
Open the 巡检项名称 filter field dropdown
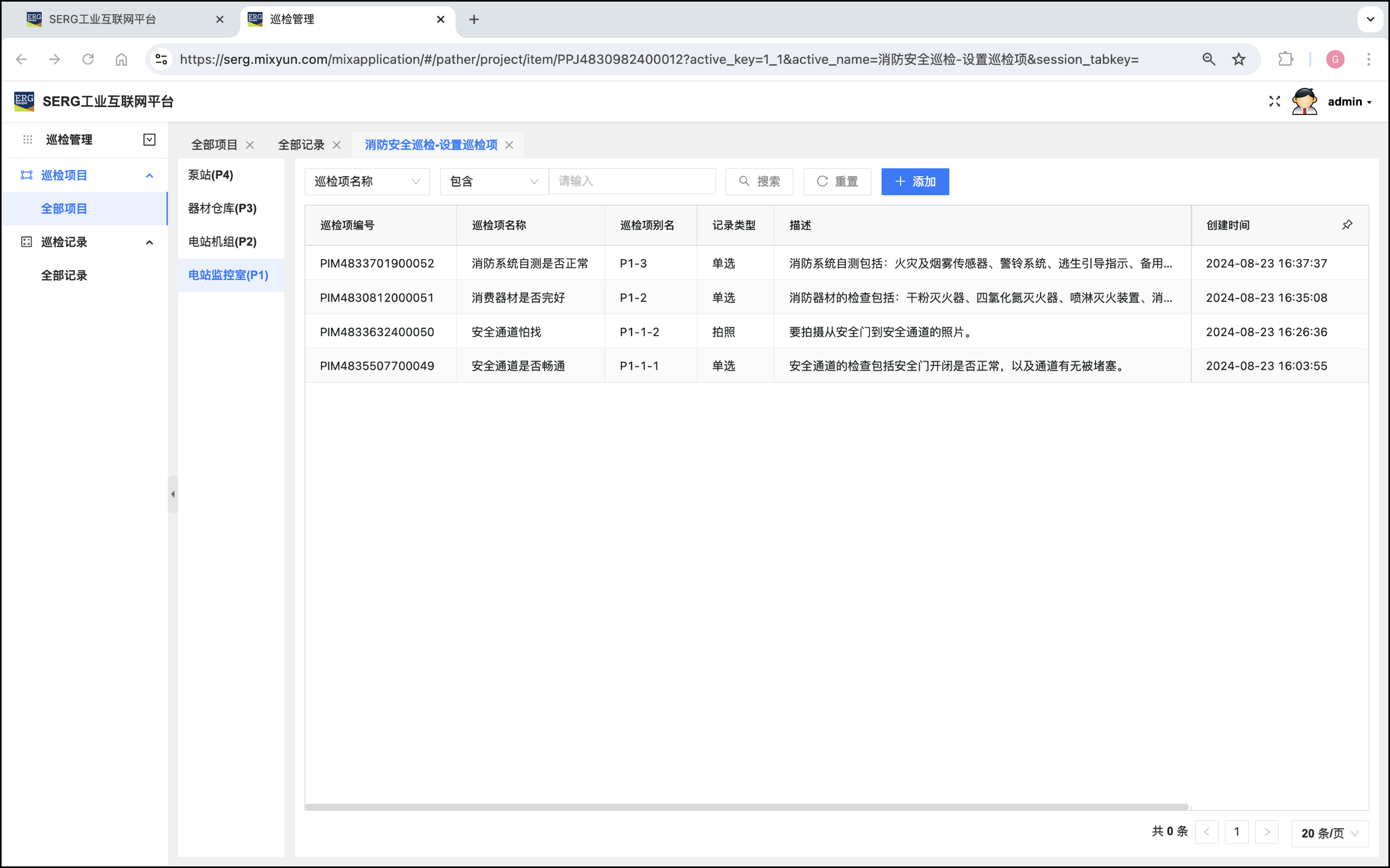pyautogui.click(x=367, y=181)
